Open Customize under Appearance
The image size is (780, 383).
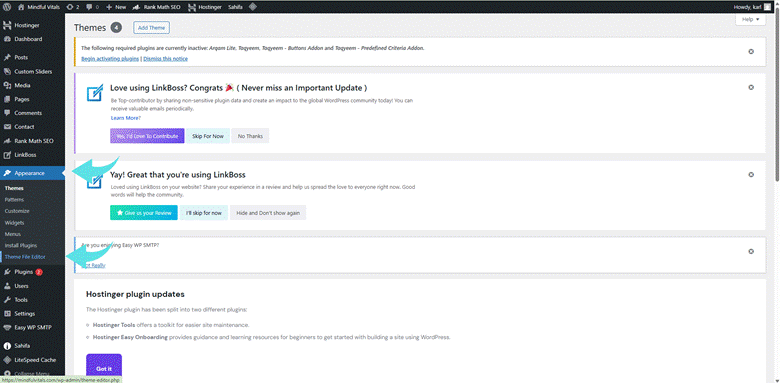tap(17, 211)
